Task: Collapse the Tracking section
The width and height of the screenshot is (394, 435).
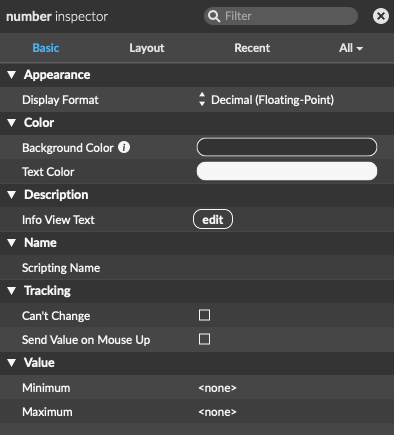Action: [x=12, y=291]
